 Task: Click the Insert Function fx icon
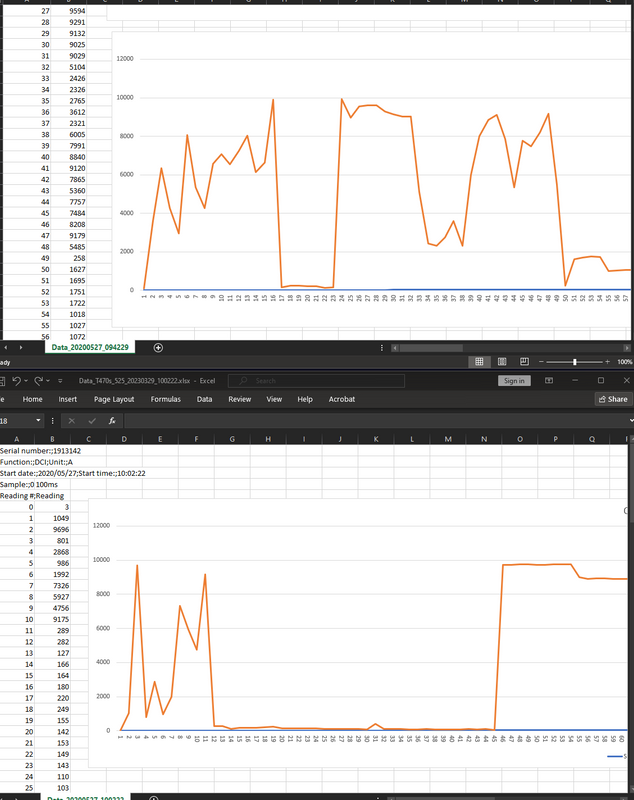point(112,421)
